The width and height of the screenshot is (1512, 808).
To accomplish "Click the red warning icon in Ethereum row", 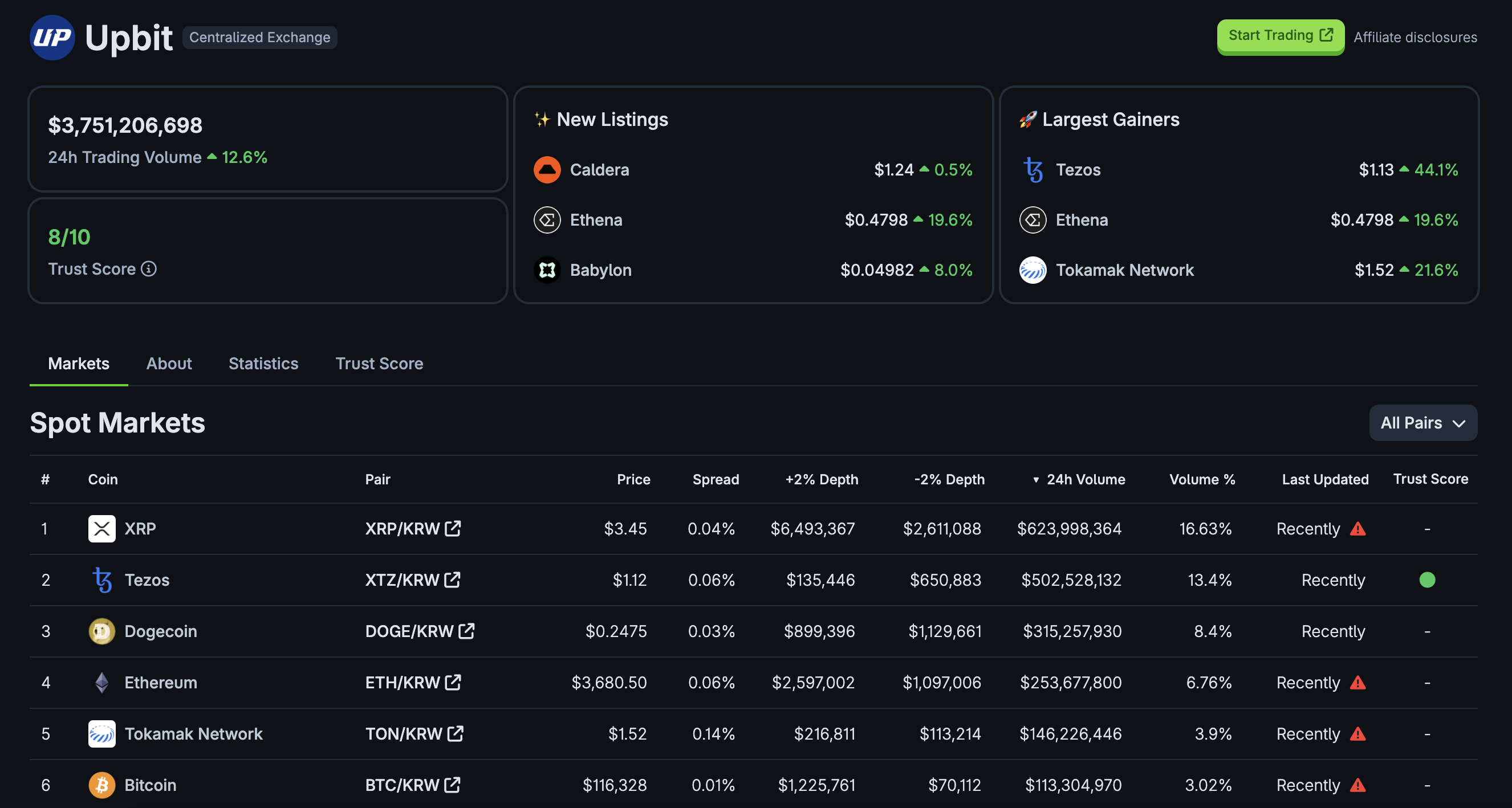I will [x=1358, y=683].
